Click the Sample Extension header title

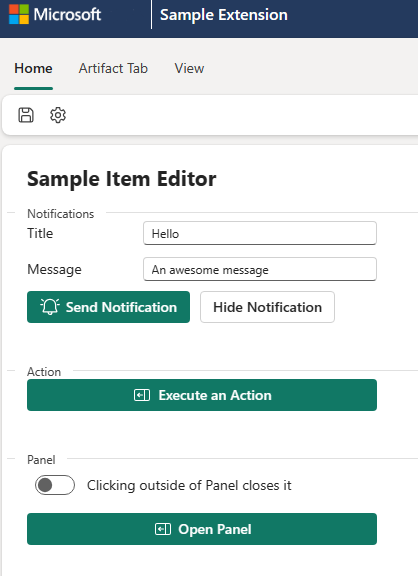click(224, 15)
